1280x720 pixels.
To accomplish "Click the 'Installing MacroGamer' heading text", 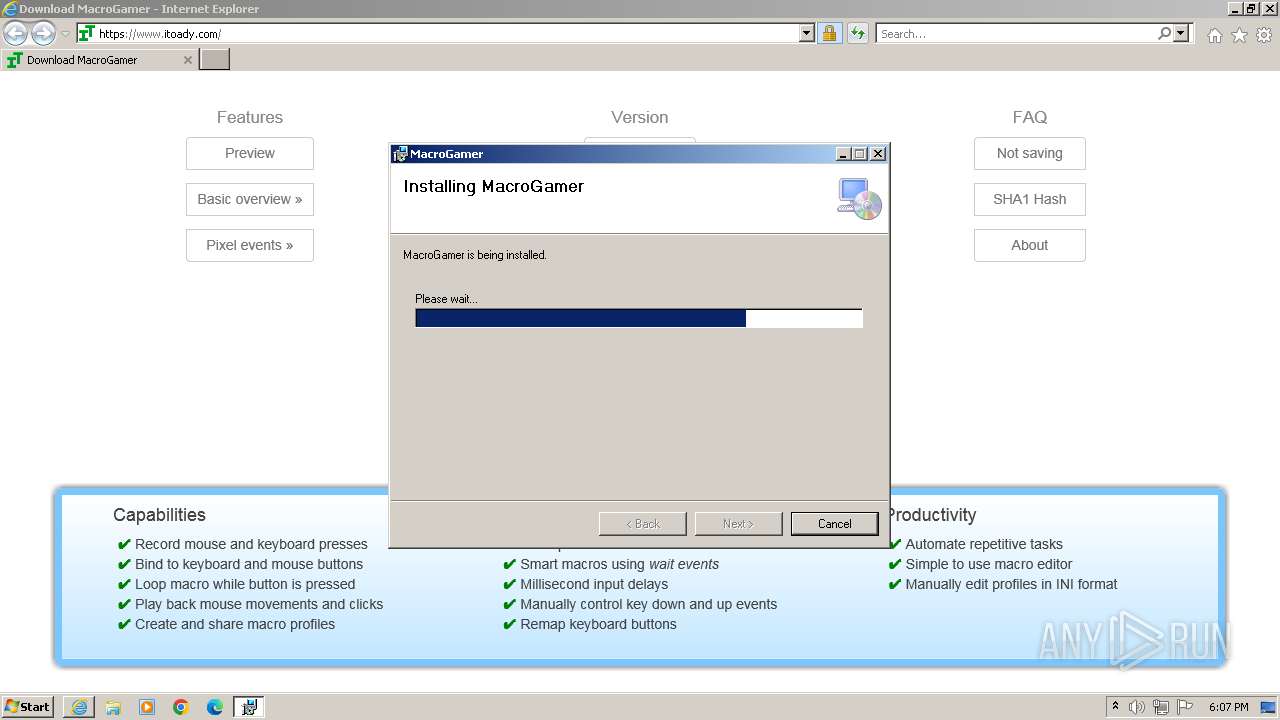I will point(493,186).
